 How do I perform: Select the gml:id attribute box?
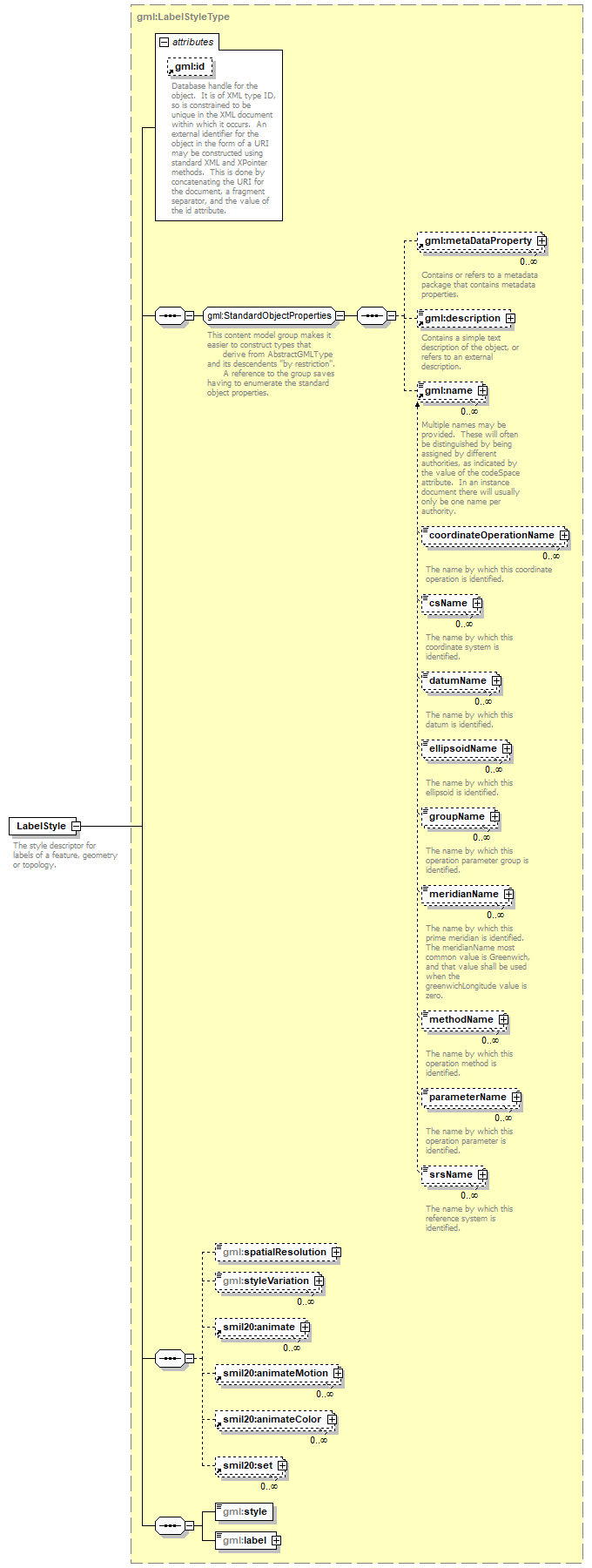tap(190, 67)
